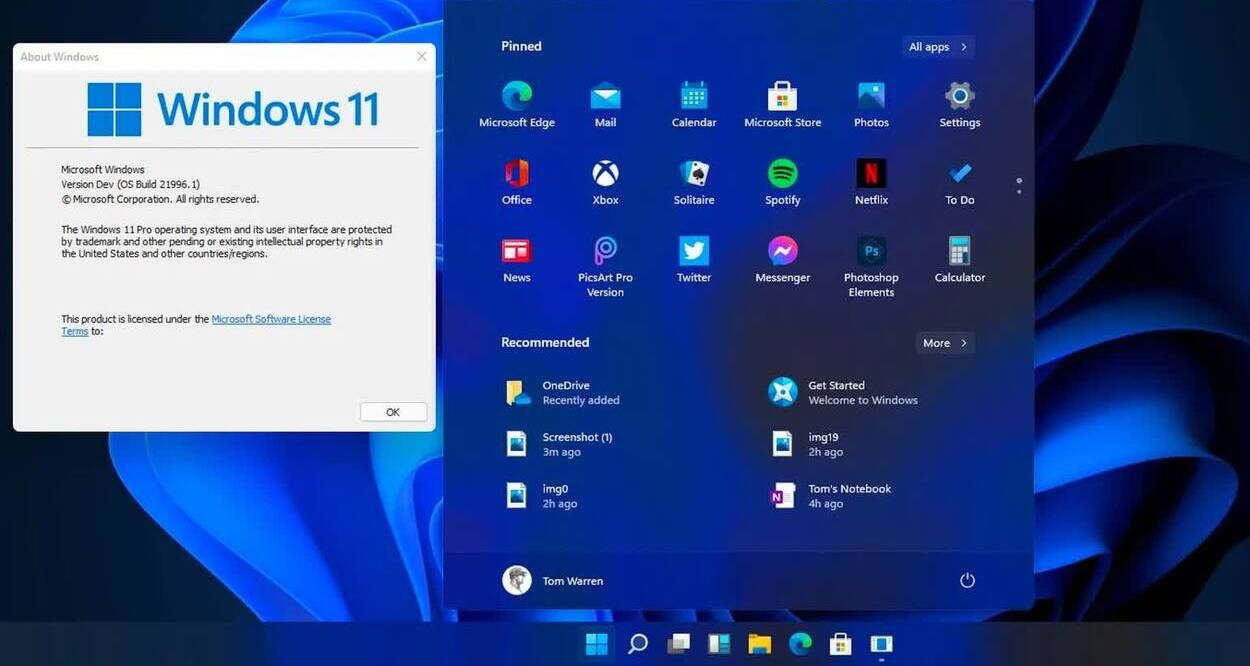Open the Calculator app
Screen dimensions: 1250x666
[960, 260]
